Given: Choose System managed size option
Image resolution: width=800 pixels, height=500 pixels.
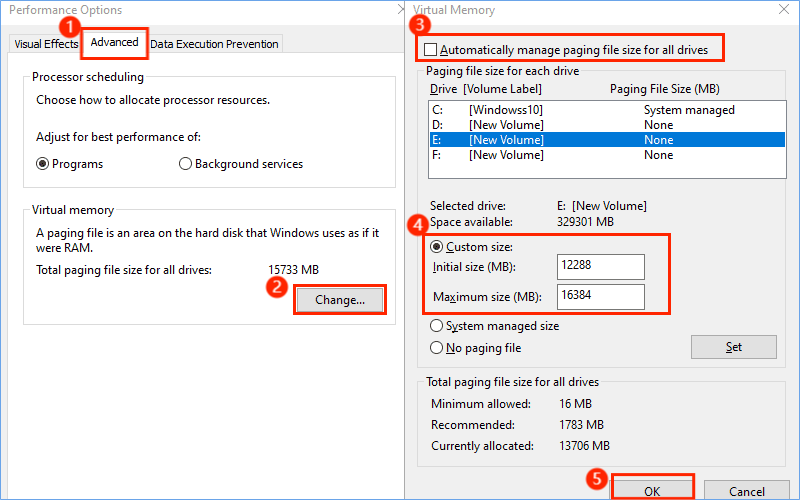Looking at the screenshot, I should coord(494,326).
